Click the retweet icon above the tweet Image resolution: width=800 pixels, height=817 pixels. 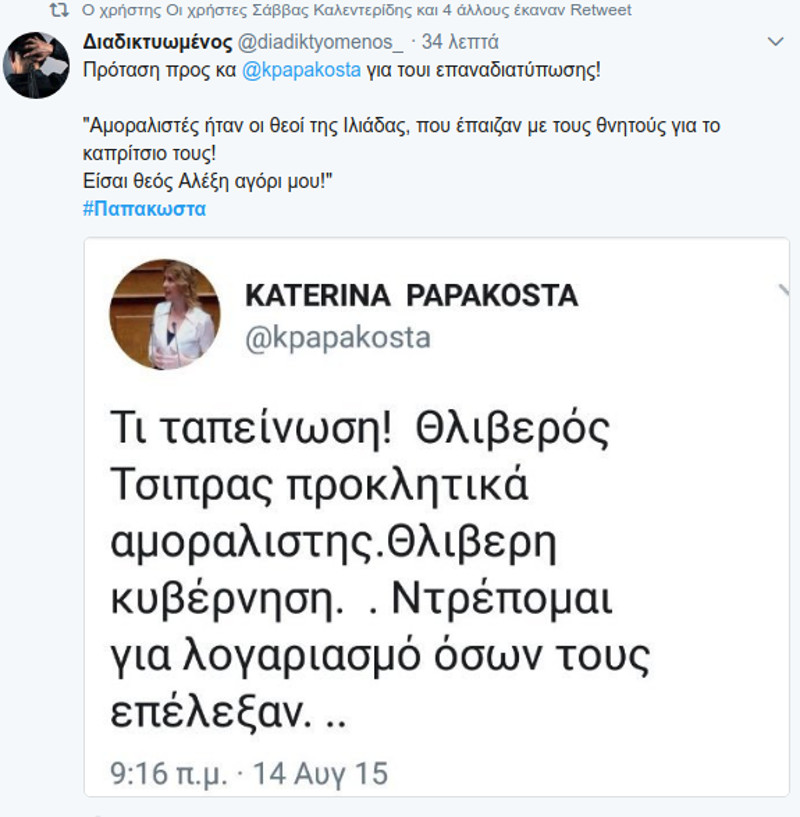pos(58,11)
